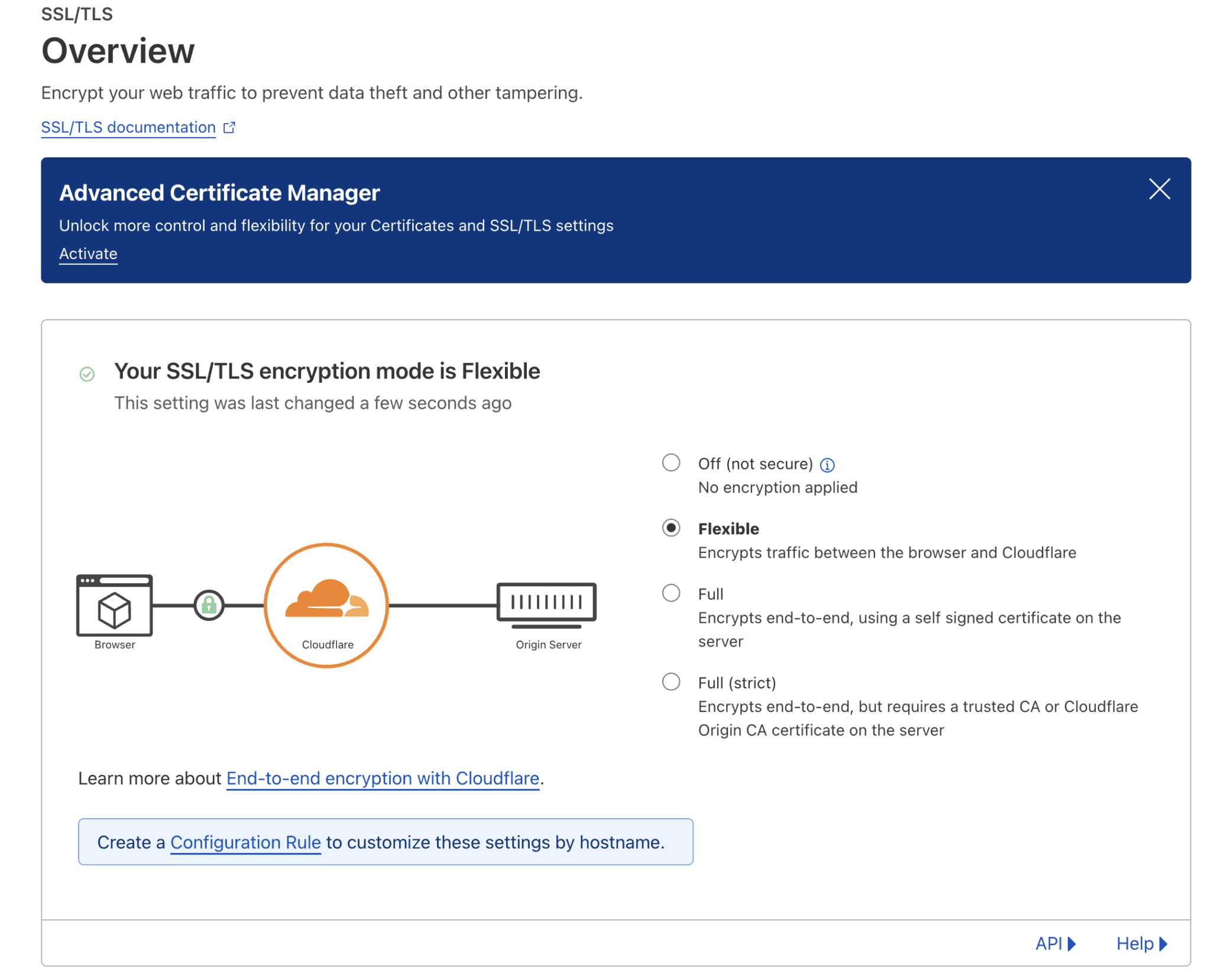Click the green padlock icon between Browser and Cloudflare
This screenshot has height=980, width=1211.
(209, 606)
